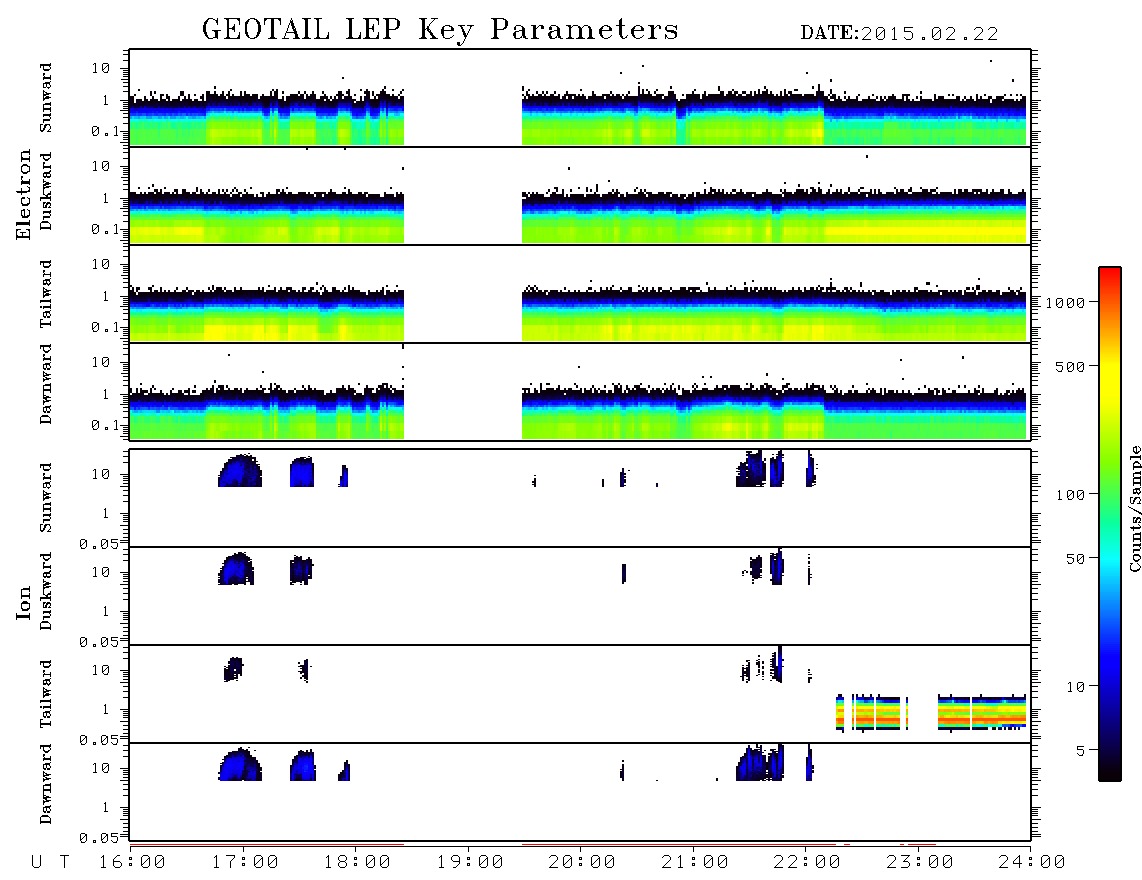Viewport: 1142px width, 880px height.
Task: Click the 'U T' axis label
Action: point(50,862)
